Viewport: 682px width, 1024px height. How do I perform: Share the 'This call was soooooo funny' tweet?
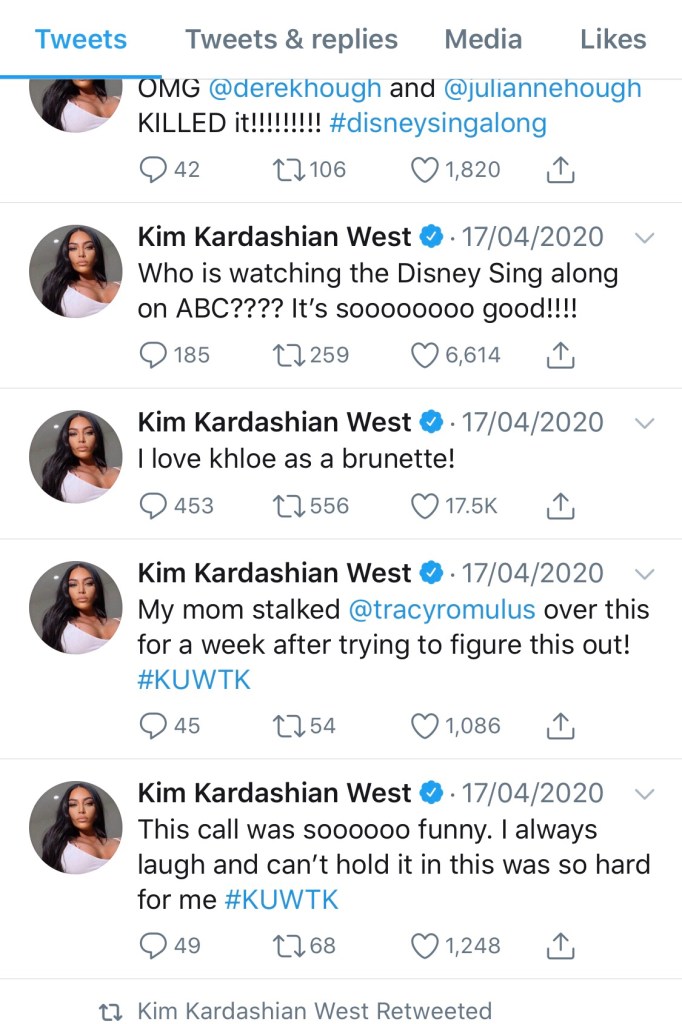tap(562, 945)
